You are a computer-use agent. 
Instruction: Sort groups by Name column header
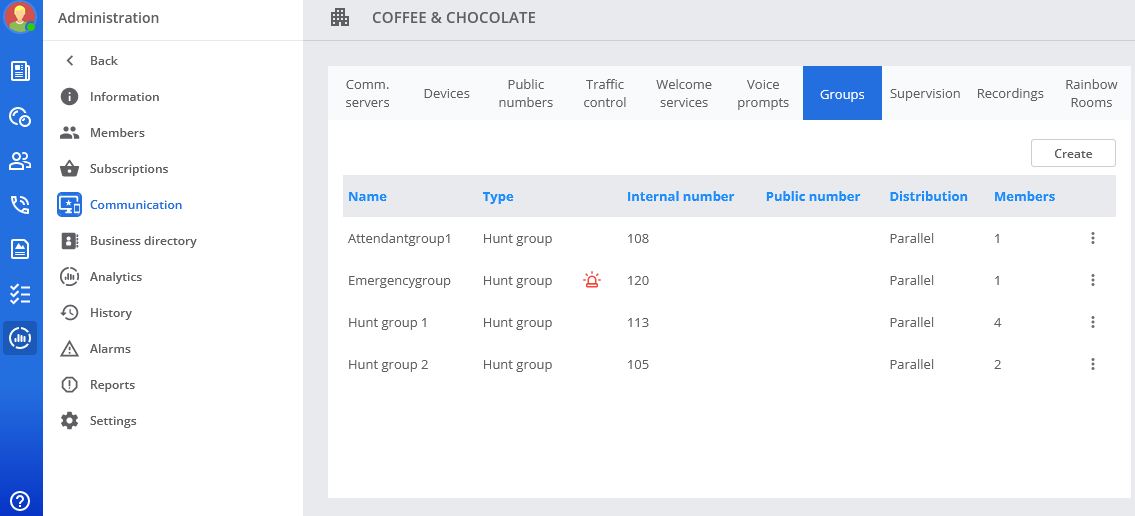pos(367,196)
